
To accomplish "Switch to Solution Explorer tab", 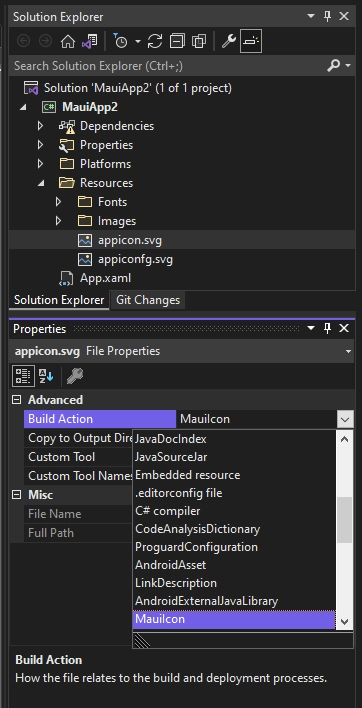I will tap(59, 300).
